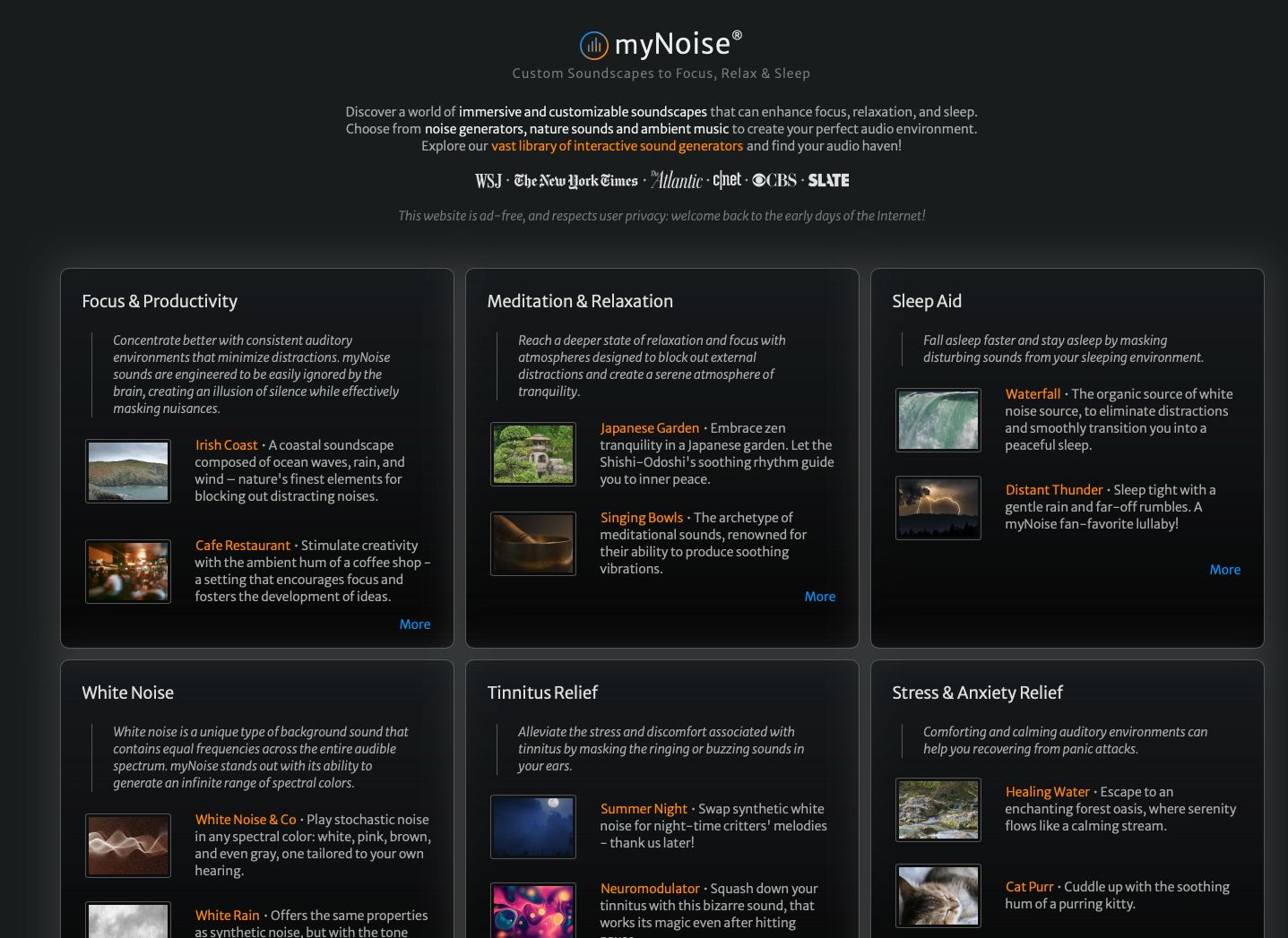Click the White Noise heading

127,693
